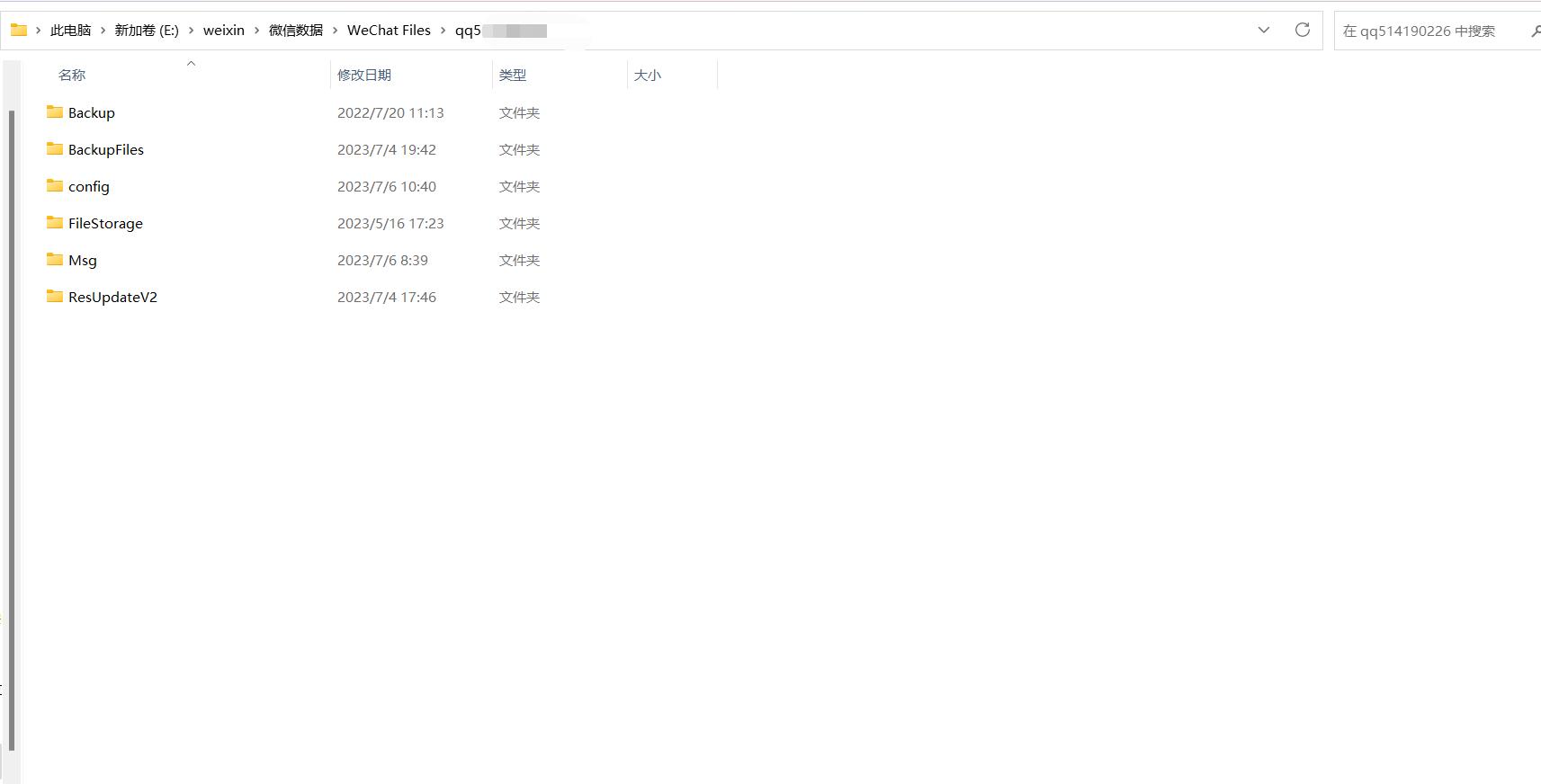The width and height of the screenshot is (1541, 784).
Task: Click the 文件夹 type cell for BackupFiles
Action: (519, 150)
